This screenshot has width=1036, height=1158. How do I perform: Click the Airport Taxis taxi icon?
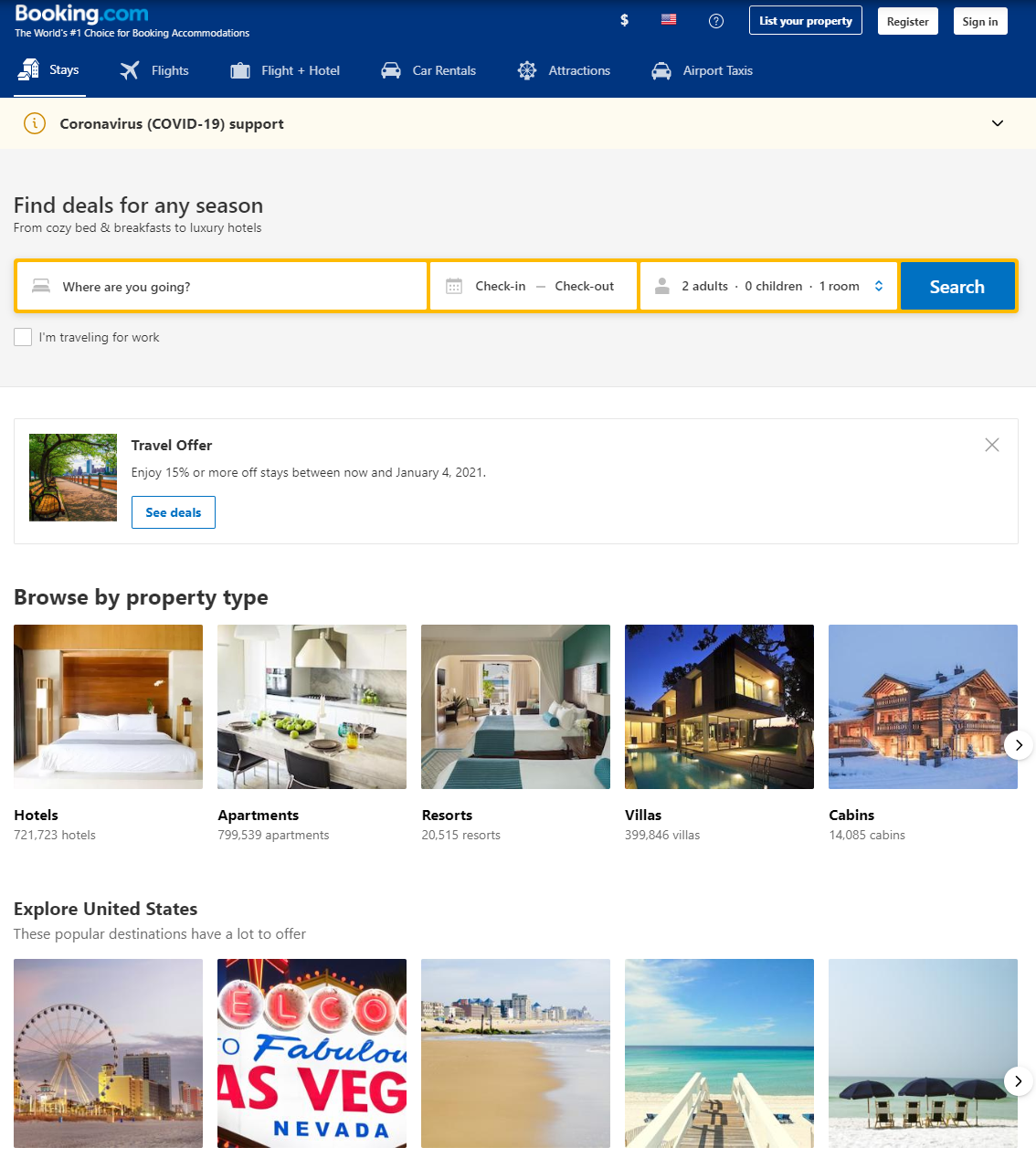[661, 69]
